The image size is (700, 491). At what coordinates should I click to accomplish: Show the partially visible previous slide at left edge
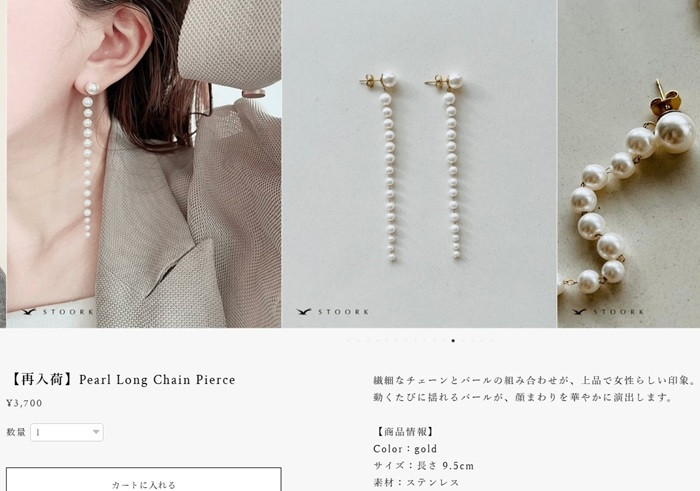(3, 164)
